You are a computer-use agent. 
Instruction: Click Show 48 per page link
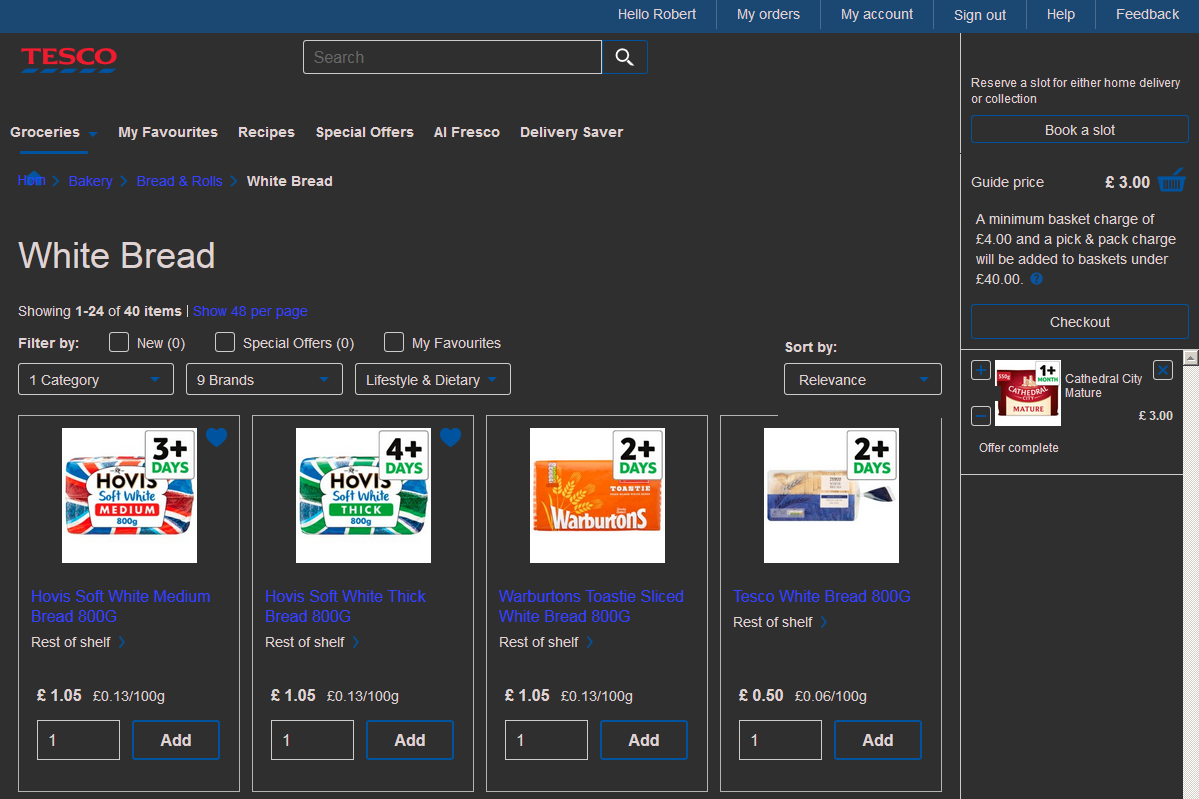pos(250,311)
